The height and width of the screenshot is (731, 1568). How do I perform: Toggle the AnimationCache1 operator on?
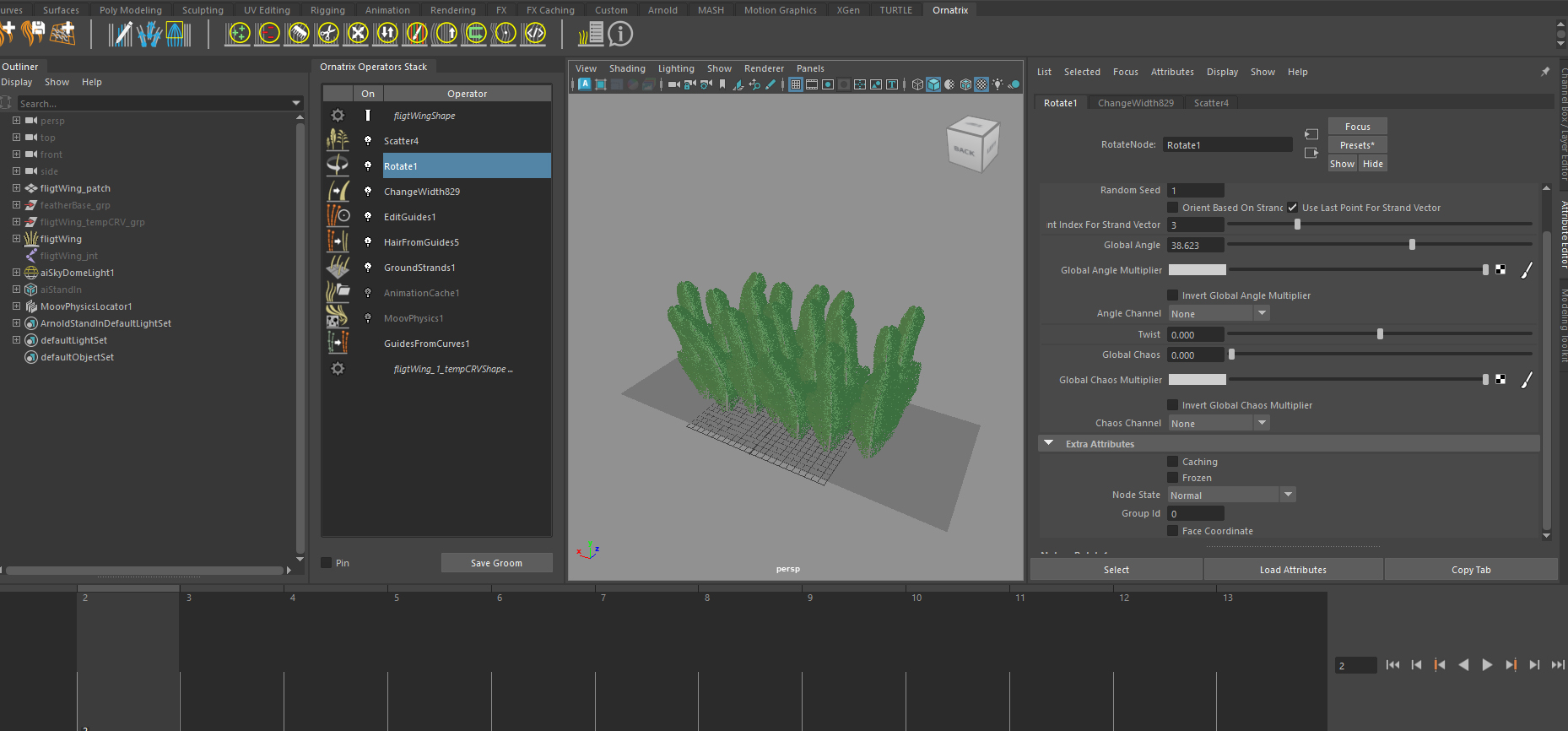[x=368, y=293]
